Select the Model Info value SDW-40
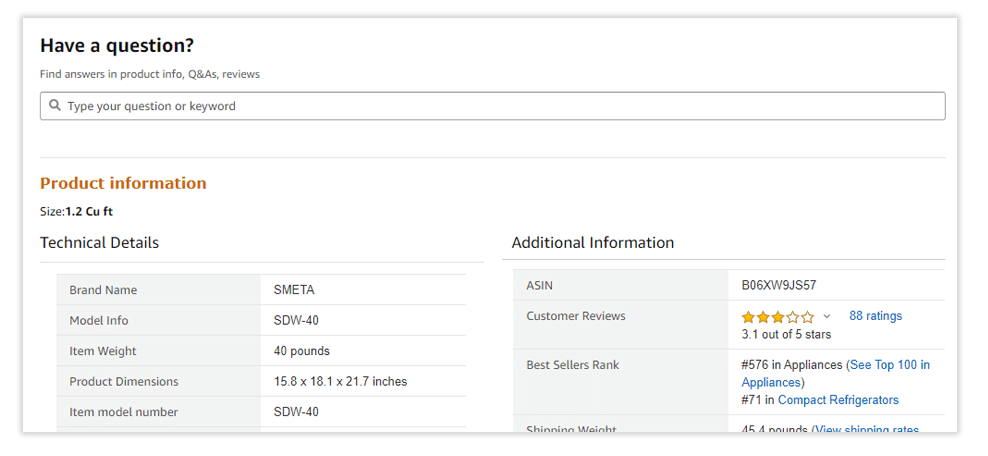This screenshot has width=988, height=456. (296, 321)
